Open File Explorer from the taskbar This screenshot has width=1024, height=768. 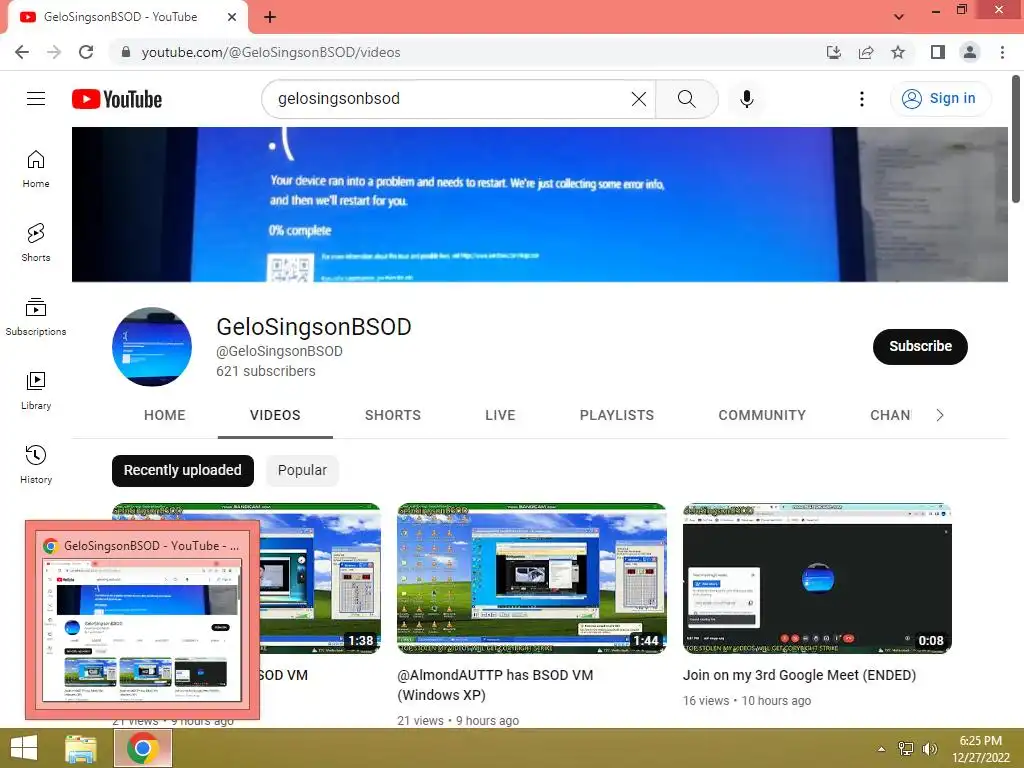point(80,748)
